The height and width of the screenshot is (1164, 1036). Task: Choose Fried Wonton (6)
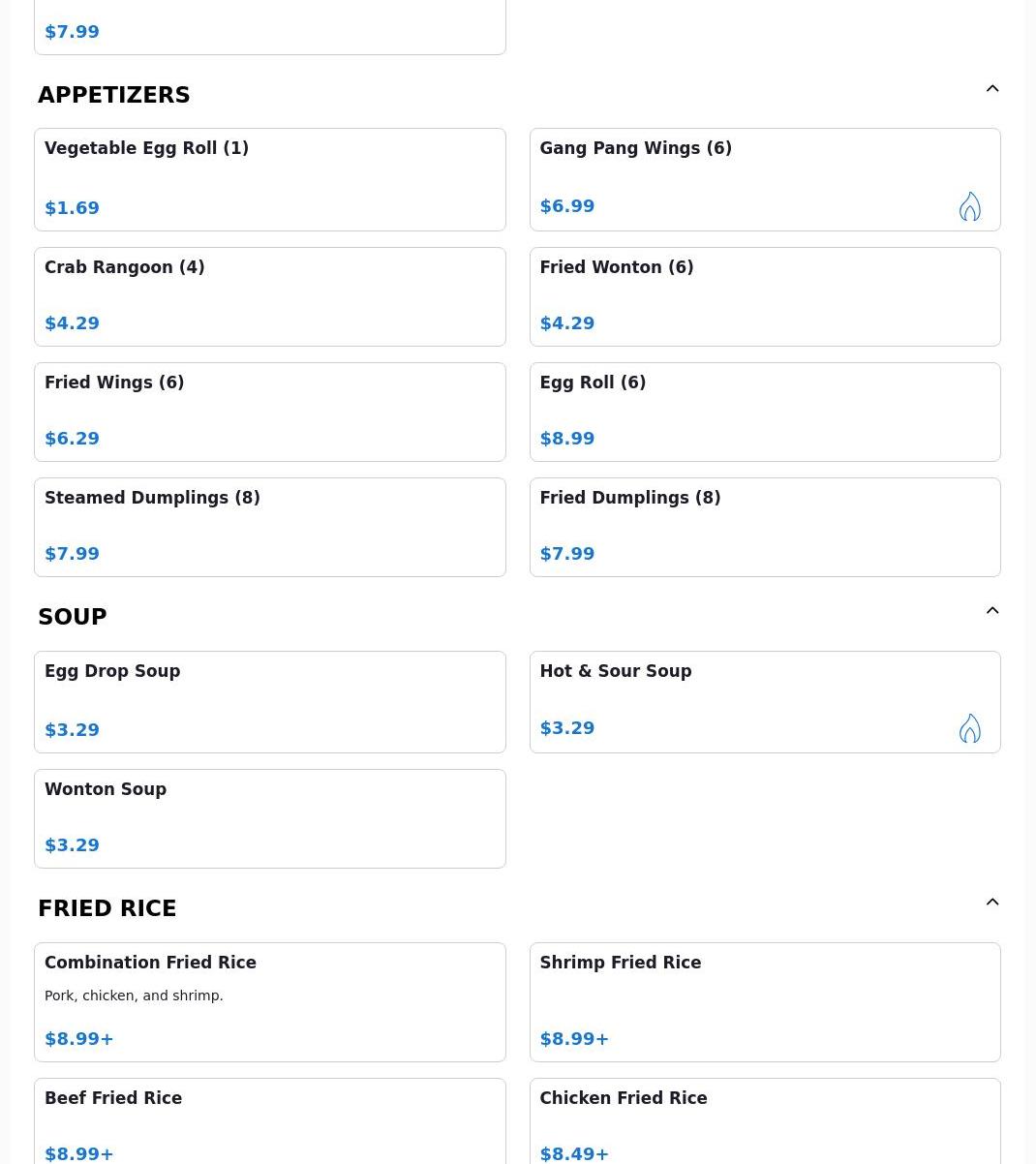[765, 296]
